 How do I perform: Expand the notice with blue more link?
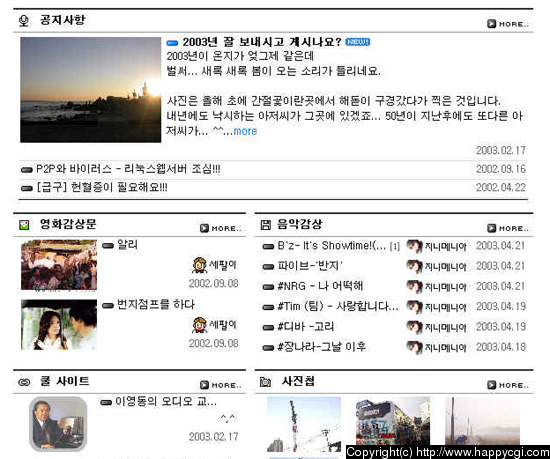245,131
